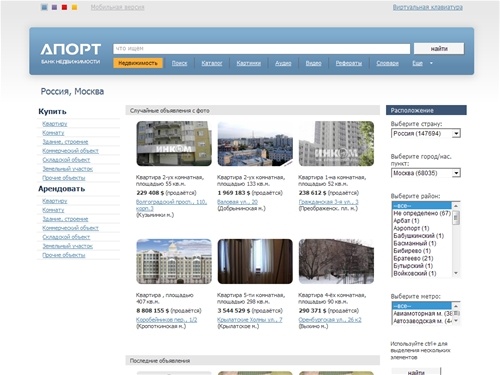Select district Войковский (1)
Image resolution: width=500 pixels, height=375 pixels.
point(422,273)
